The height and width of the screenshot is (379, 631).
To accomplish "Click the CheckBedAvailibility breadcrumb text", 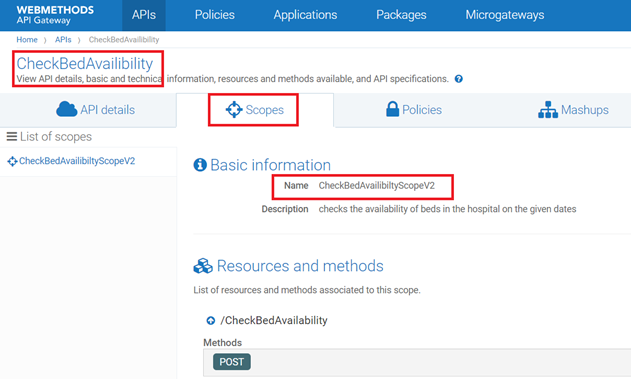I will coord(124,39).
